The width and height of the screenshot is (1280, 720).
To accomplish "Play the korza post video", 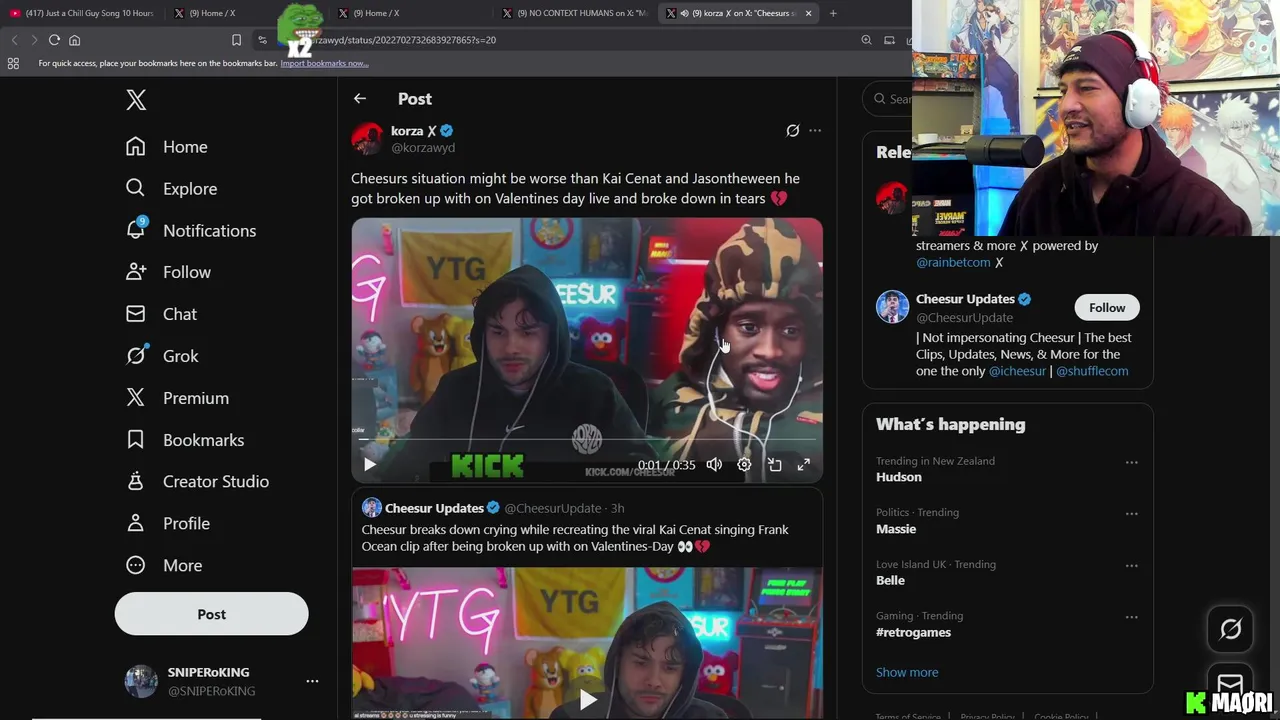I will pyautogui.click(x=370, y=465).
